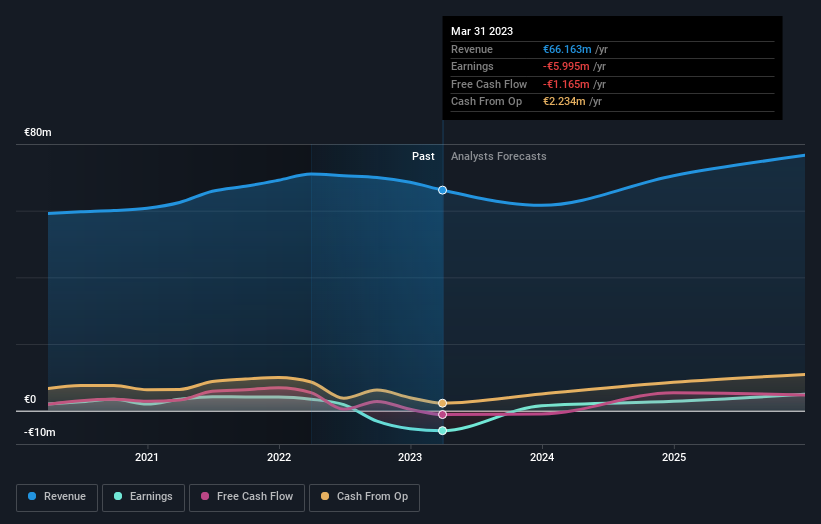Screen dimensions: 821x524
Task: Toggle the Revenue series legend button
Action: tap(57, 497)
